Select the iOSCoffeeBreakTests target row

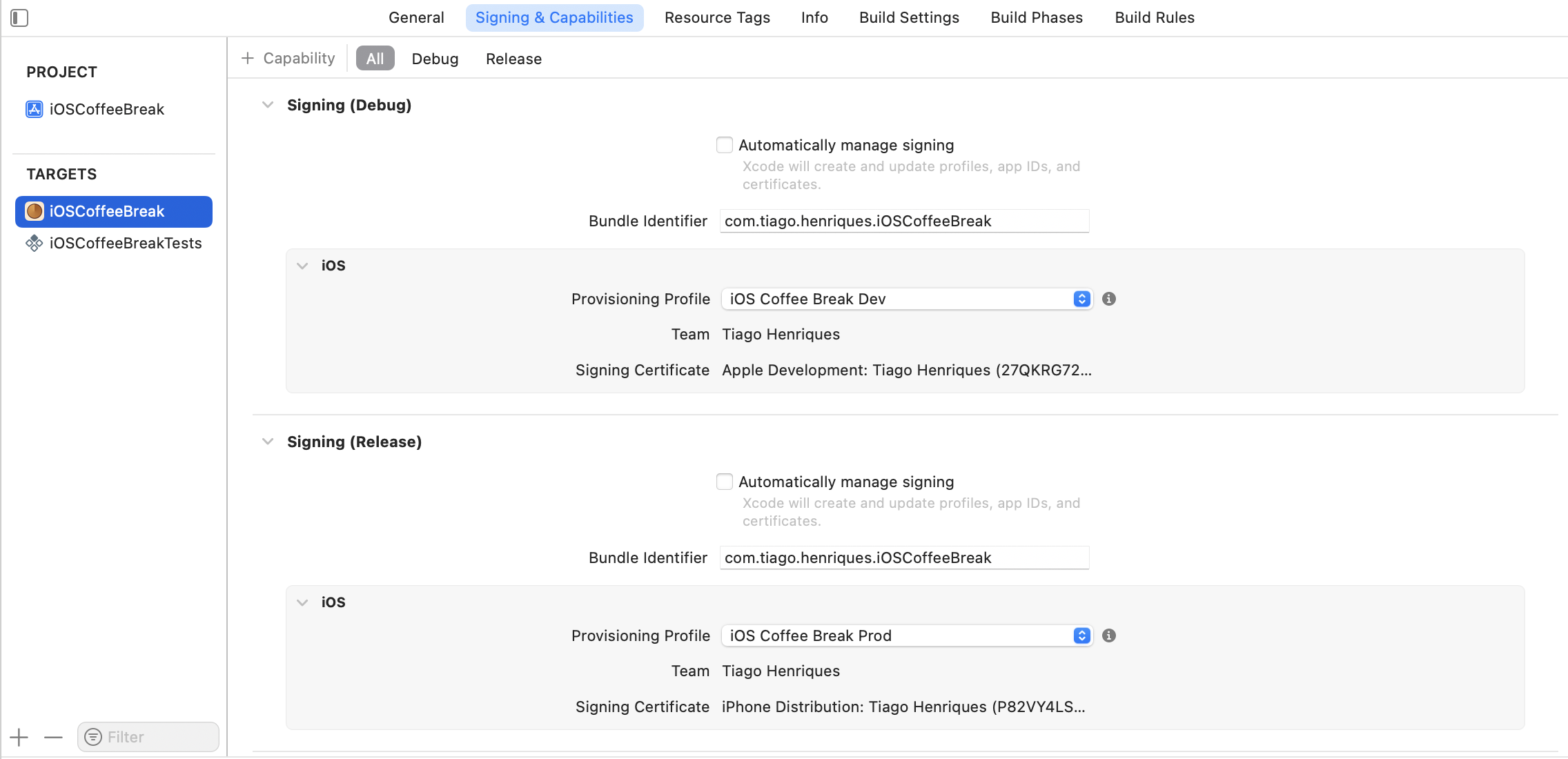pyautogui.click(x=114, y=243)
